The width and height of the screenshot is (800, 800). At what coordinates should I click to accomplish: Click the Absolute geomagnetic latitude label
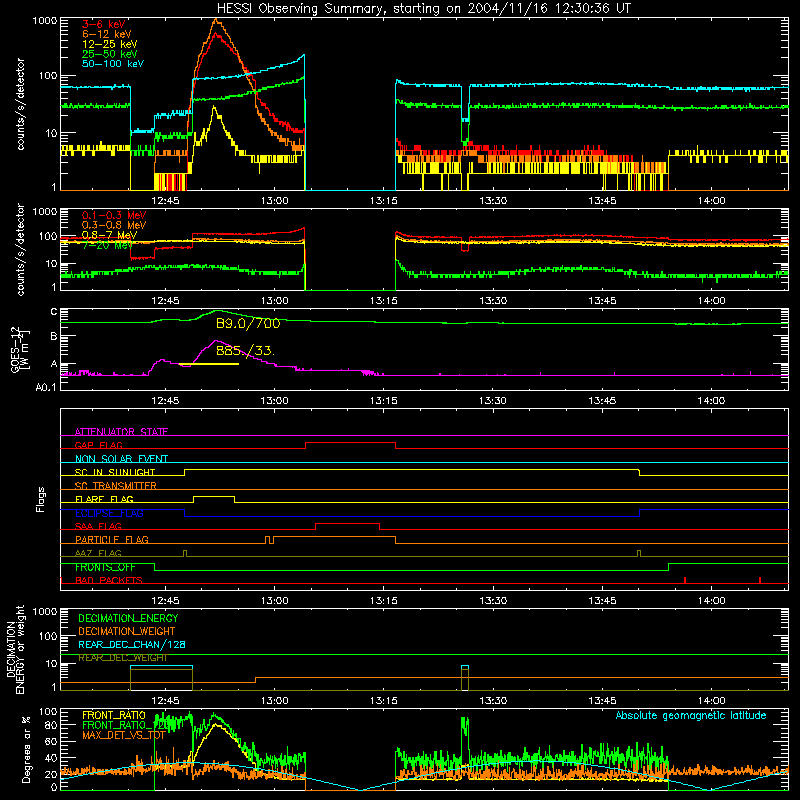(691, 715)
